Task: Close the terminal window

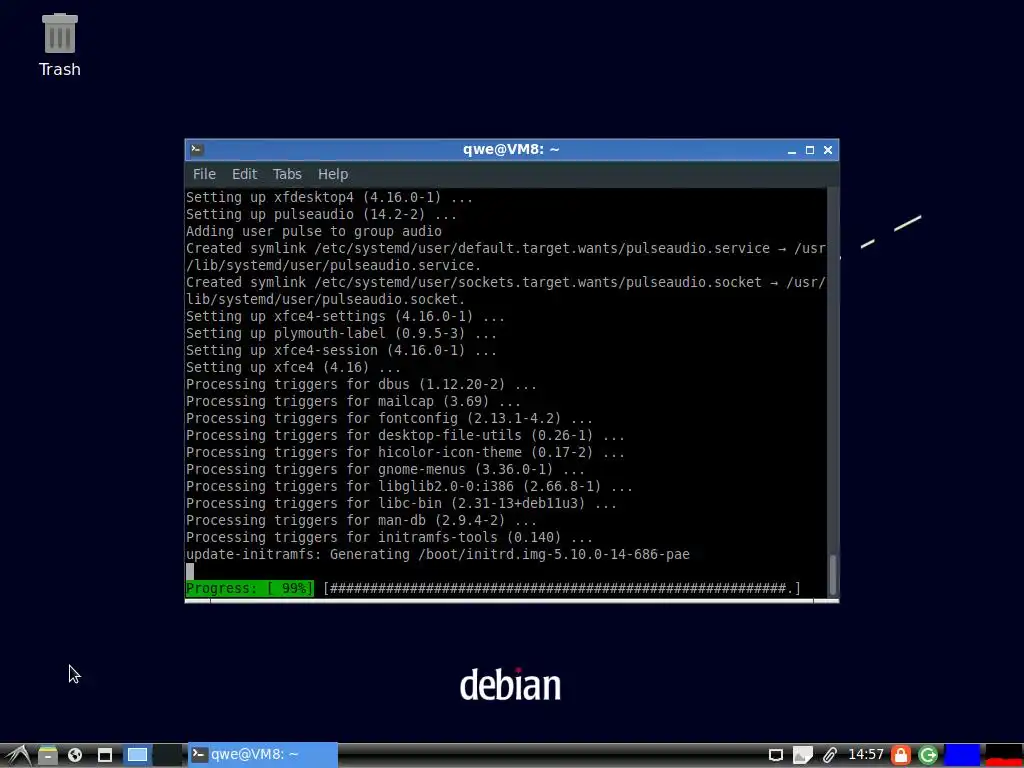Action: (827, 150)
